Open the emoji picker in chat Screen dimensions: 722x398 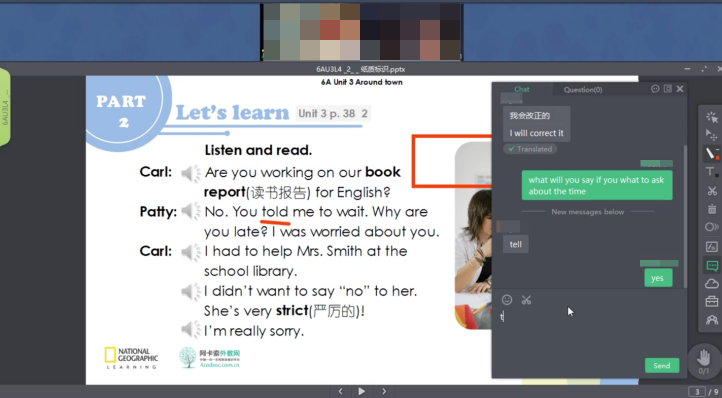tap(507, 300)
